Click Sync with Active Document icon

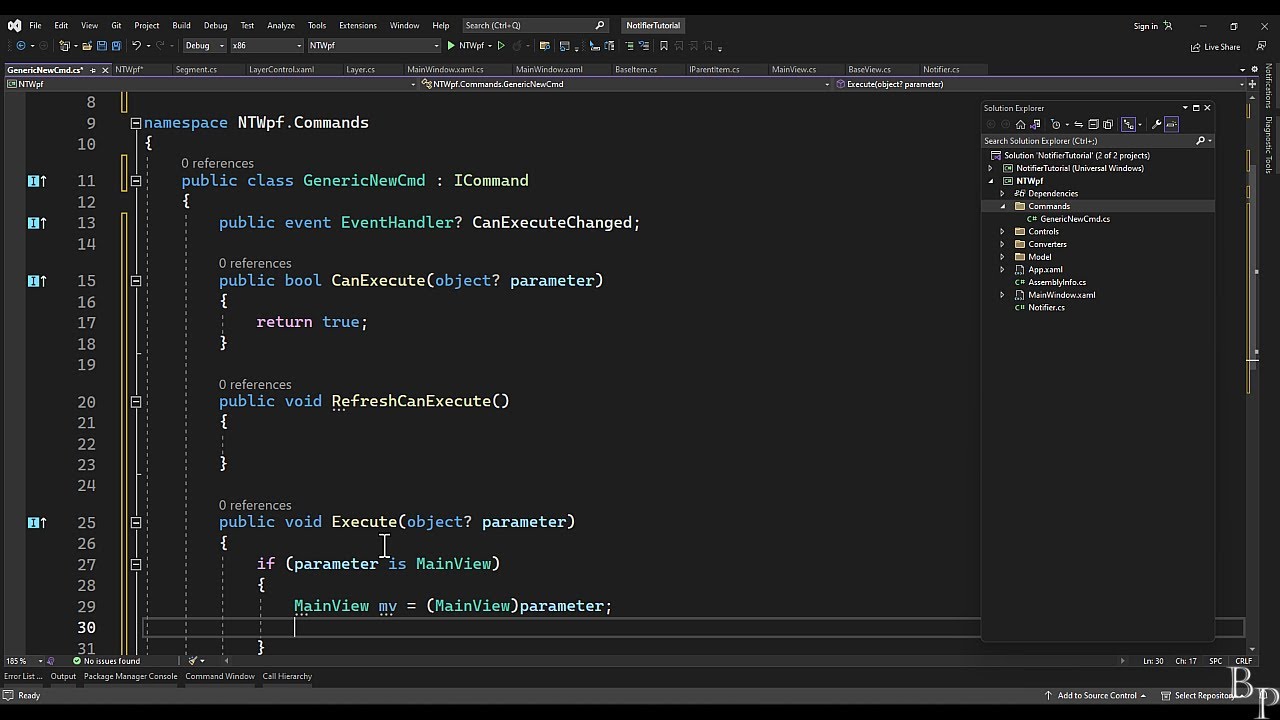pos(1078,125)
